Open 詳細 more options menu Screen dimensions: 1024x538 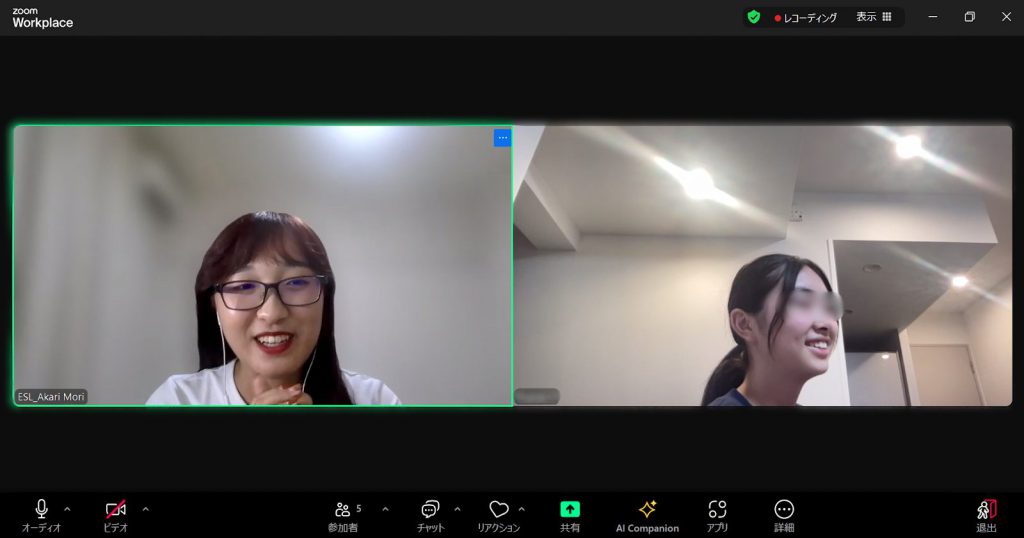(784, 510)
